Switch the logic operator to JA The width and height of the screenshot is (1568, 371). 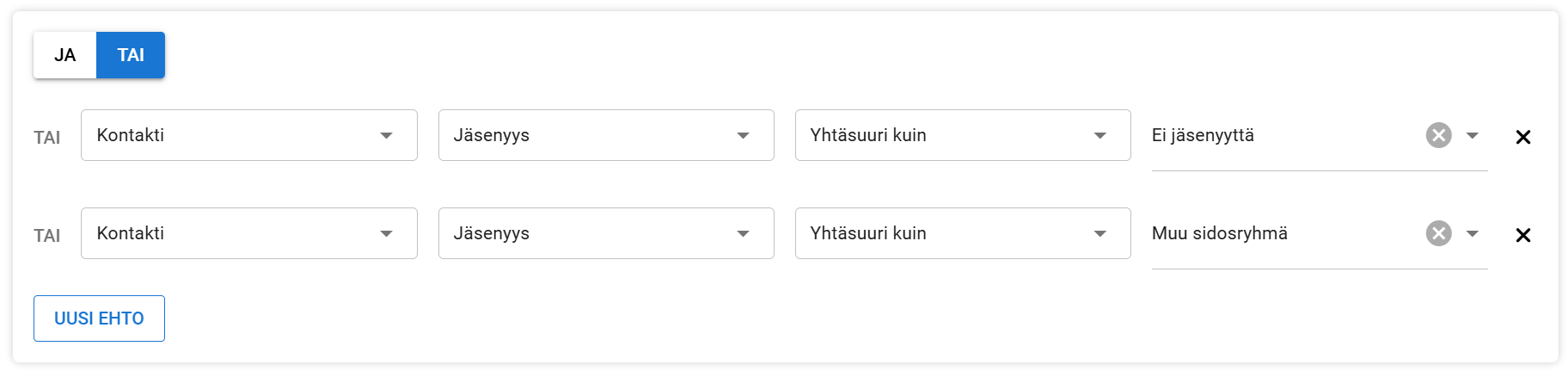click(x=65, y=55)
